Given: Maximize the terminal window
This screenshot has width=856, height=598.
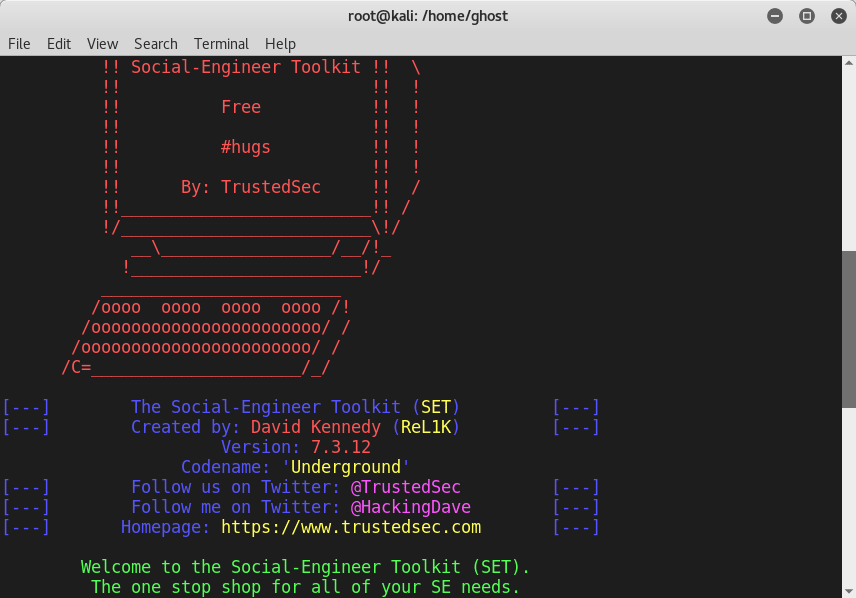Looking at the screenshot, I should (807, 16).
